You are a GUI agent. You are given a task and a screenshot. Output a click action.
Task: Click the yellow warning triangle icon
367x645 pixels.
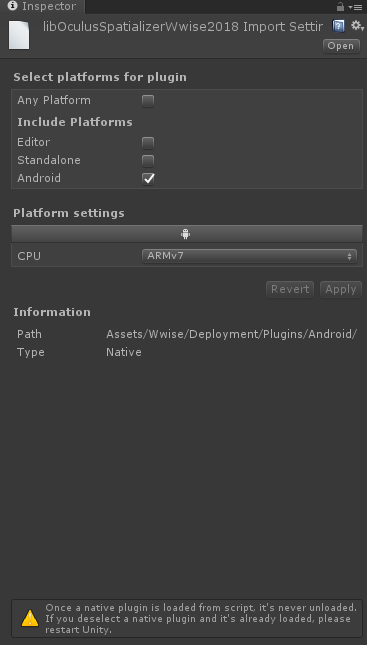point(30,618)
